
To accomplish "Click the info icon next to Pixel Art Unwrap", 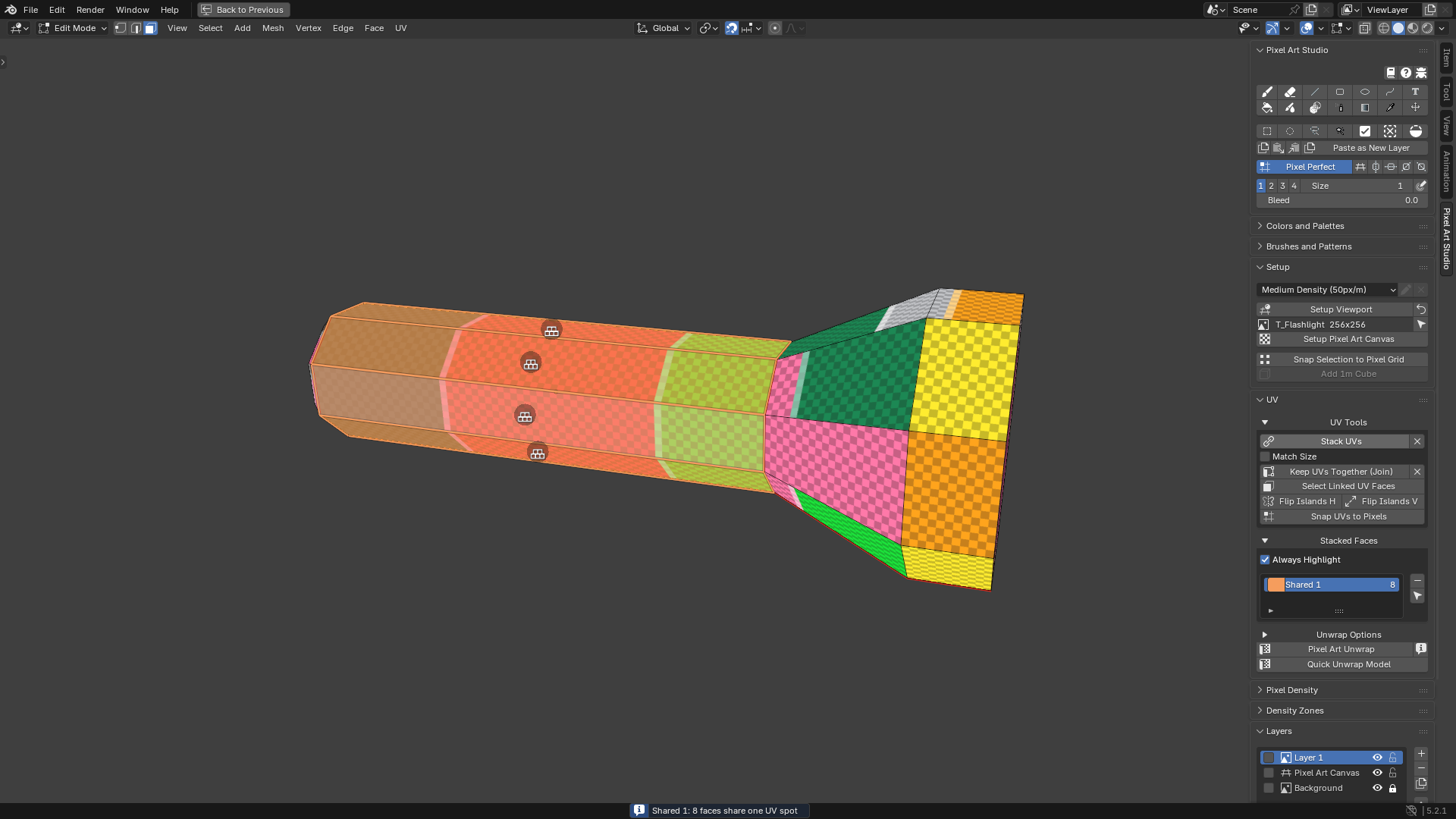I will 1421,649.
